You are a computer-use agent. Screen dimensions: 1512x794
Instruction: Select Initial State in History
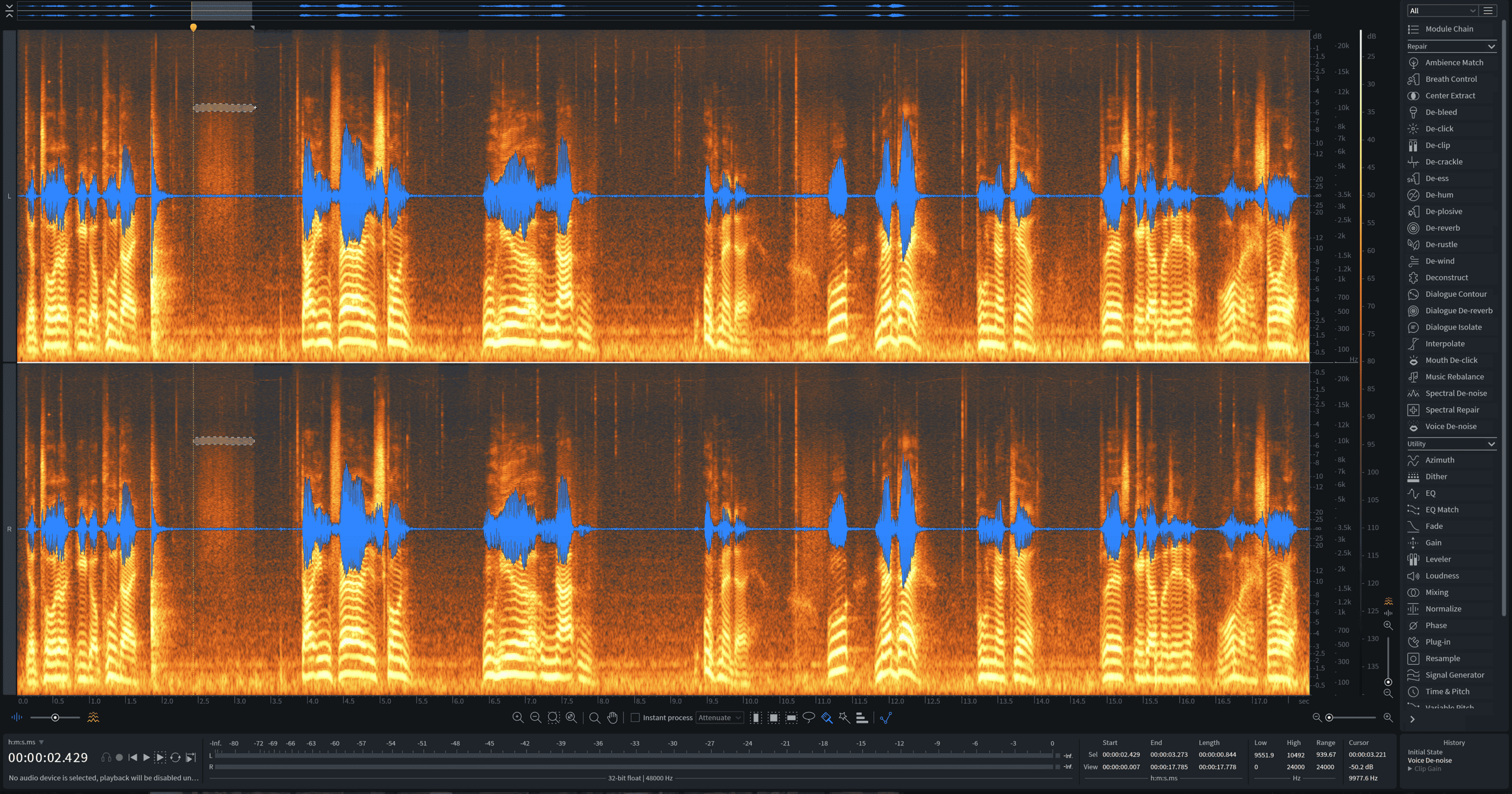click(x=1425, y=752)
